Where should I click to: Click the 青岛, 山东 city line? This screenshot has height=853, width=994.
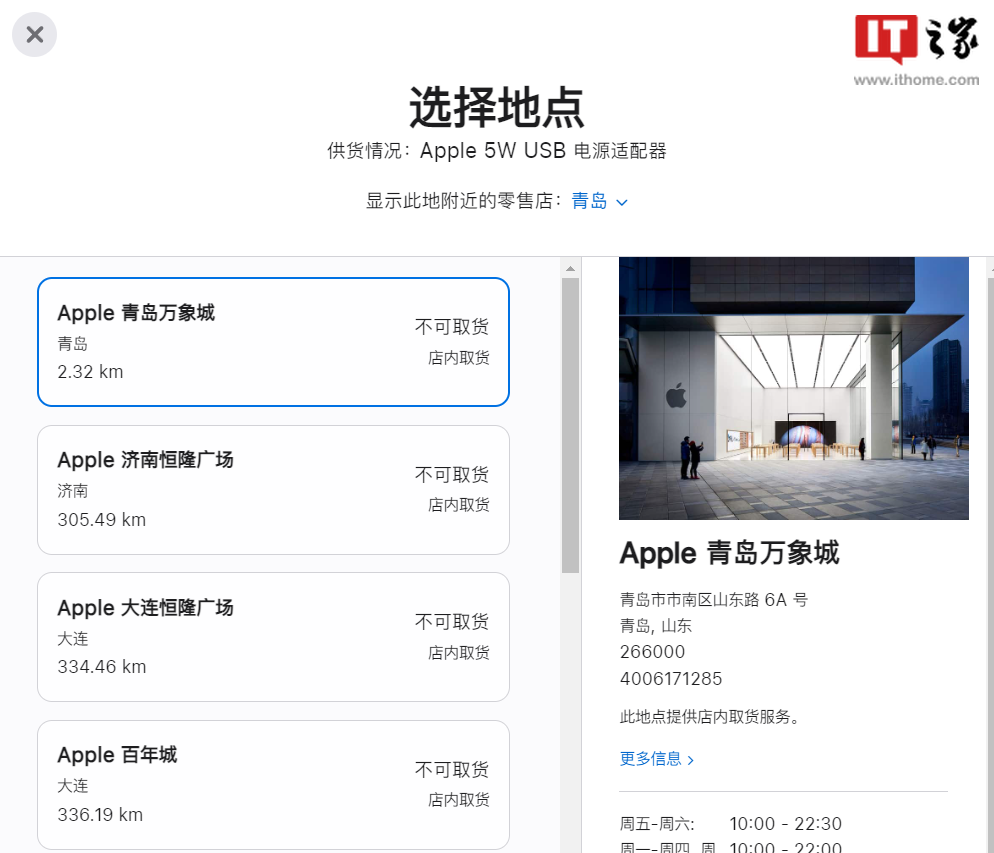pyautogui.click(x=655, y=626)
